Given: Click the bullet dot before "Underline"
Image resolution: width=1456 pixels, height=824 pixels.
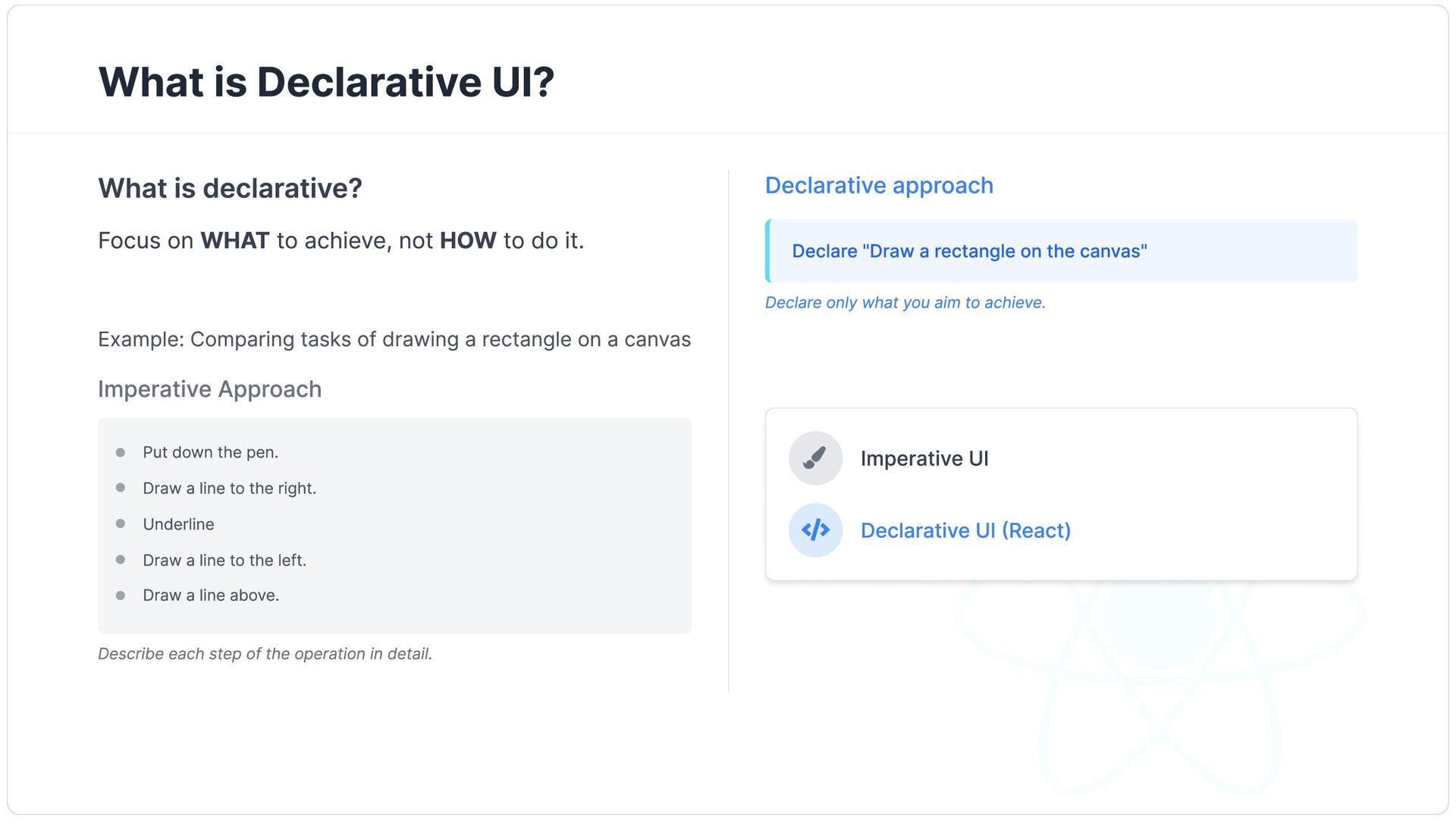Looking at the screenshot, I should click(120, 524).
